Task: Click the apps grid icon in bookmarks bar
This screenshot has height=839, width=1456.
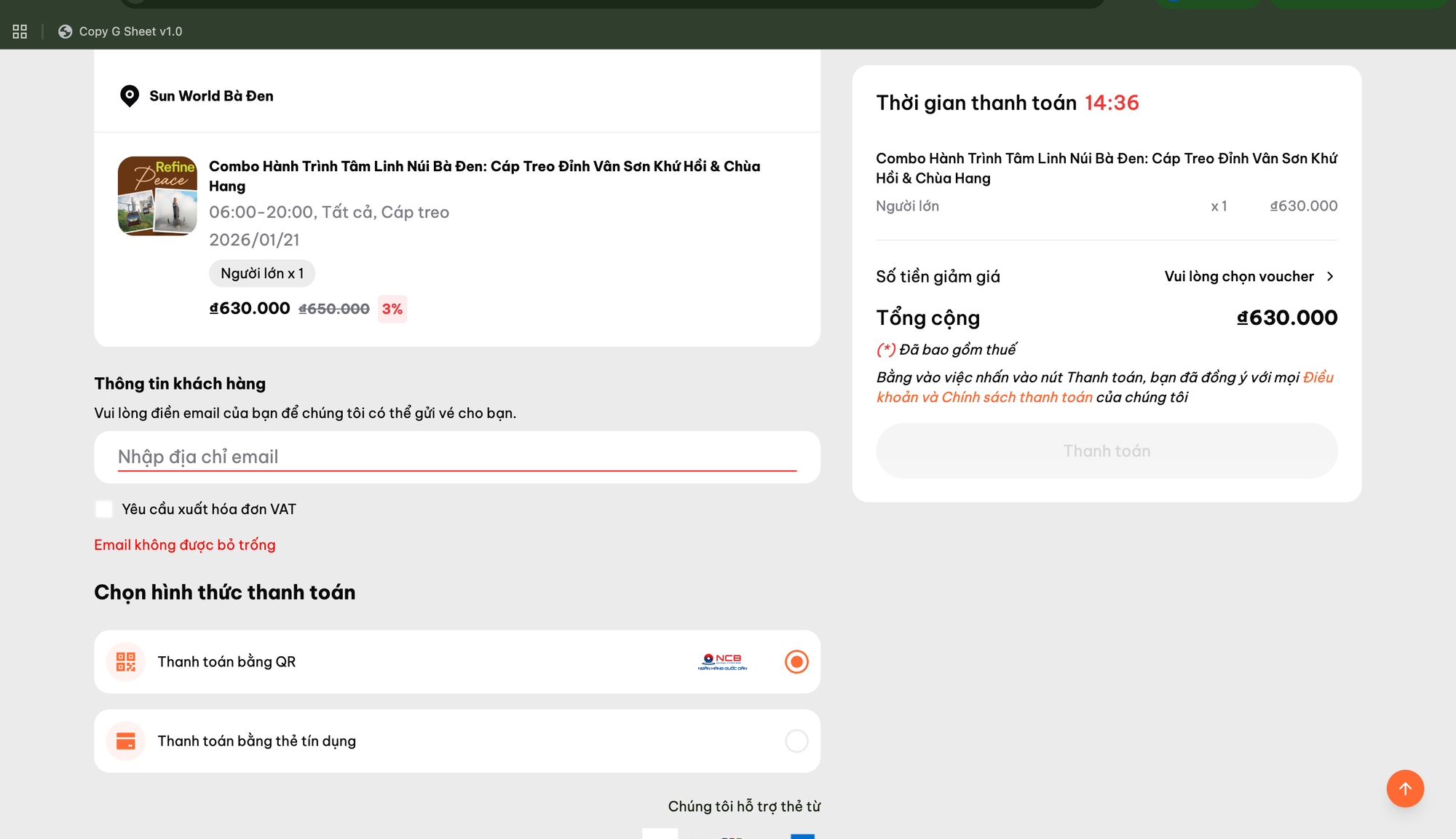Action: [x=20, y=31]
